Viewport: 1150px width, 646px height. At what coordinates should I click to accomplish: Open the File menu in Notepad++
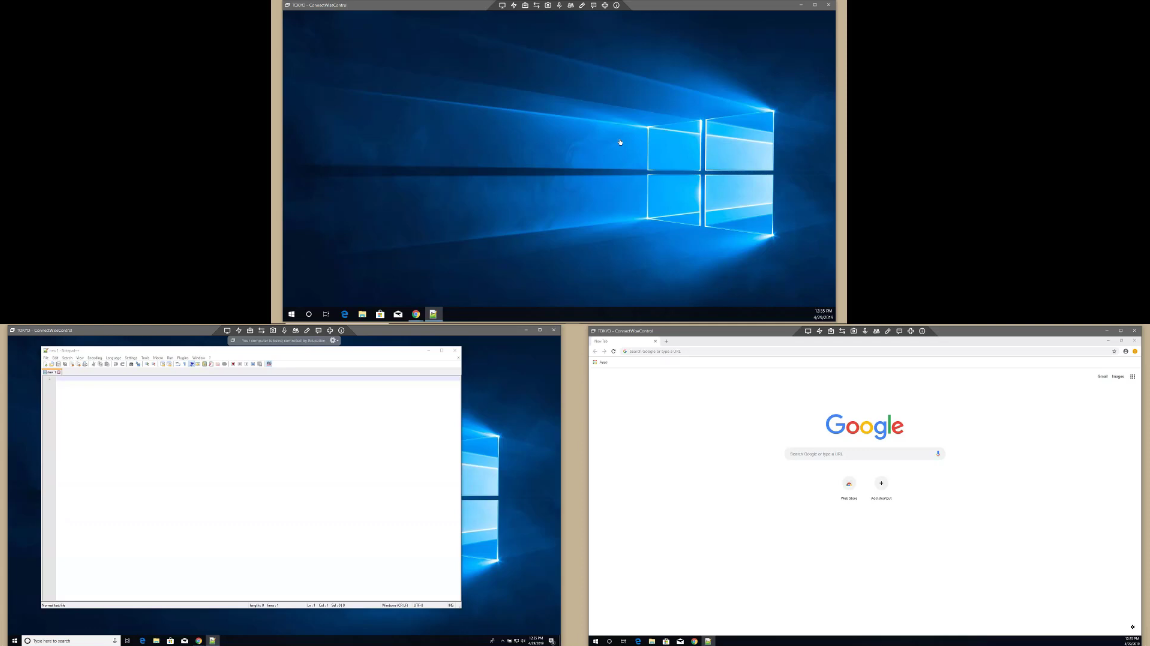tap(45, 358)
